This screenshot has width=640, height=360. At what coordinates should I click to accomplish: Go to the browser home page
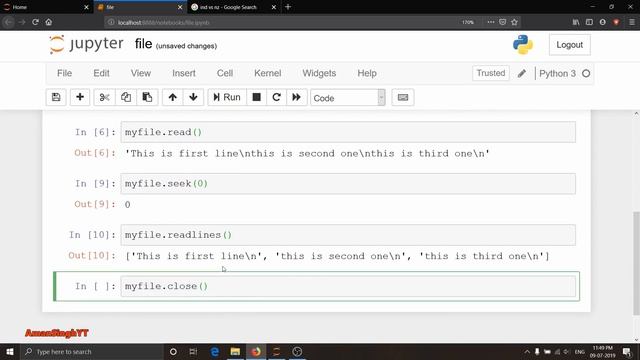click(49, 22)
